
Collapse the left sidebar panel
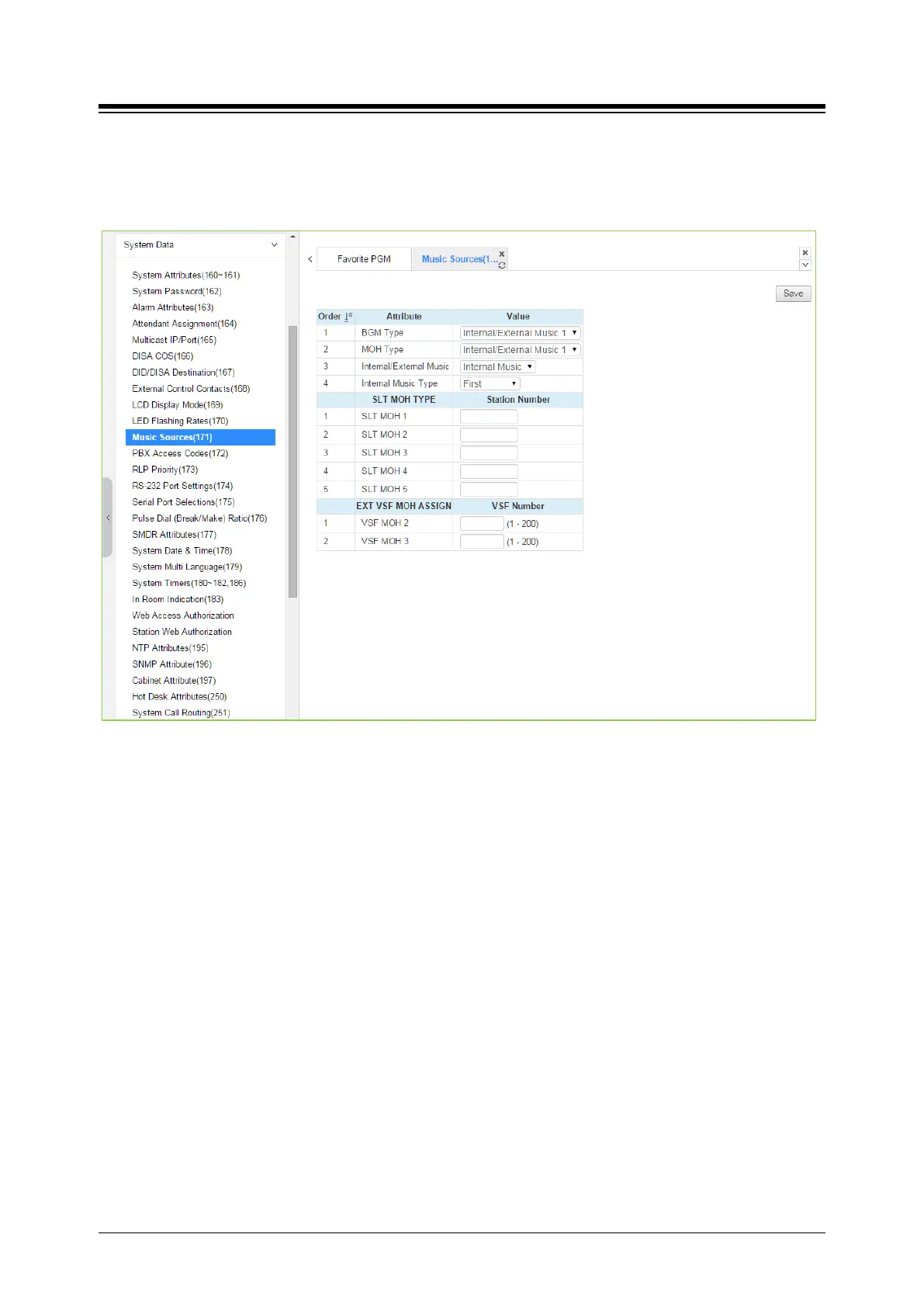[108, 518]
